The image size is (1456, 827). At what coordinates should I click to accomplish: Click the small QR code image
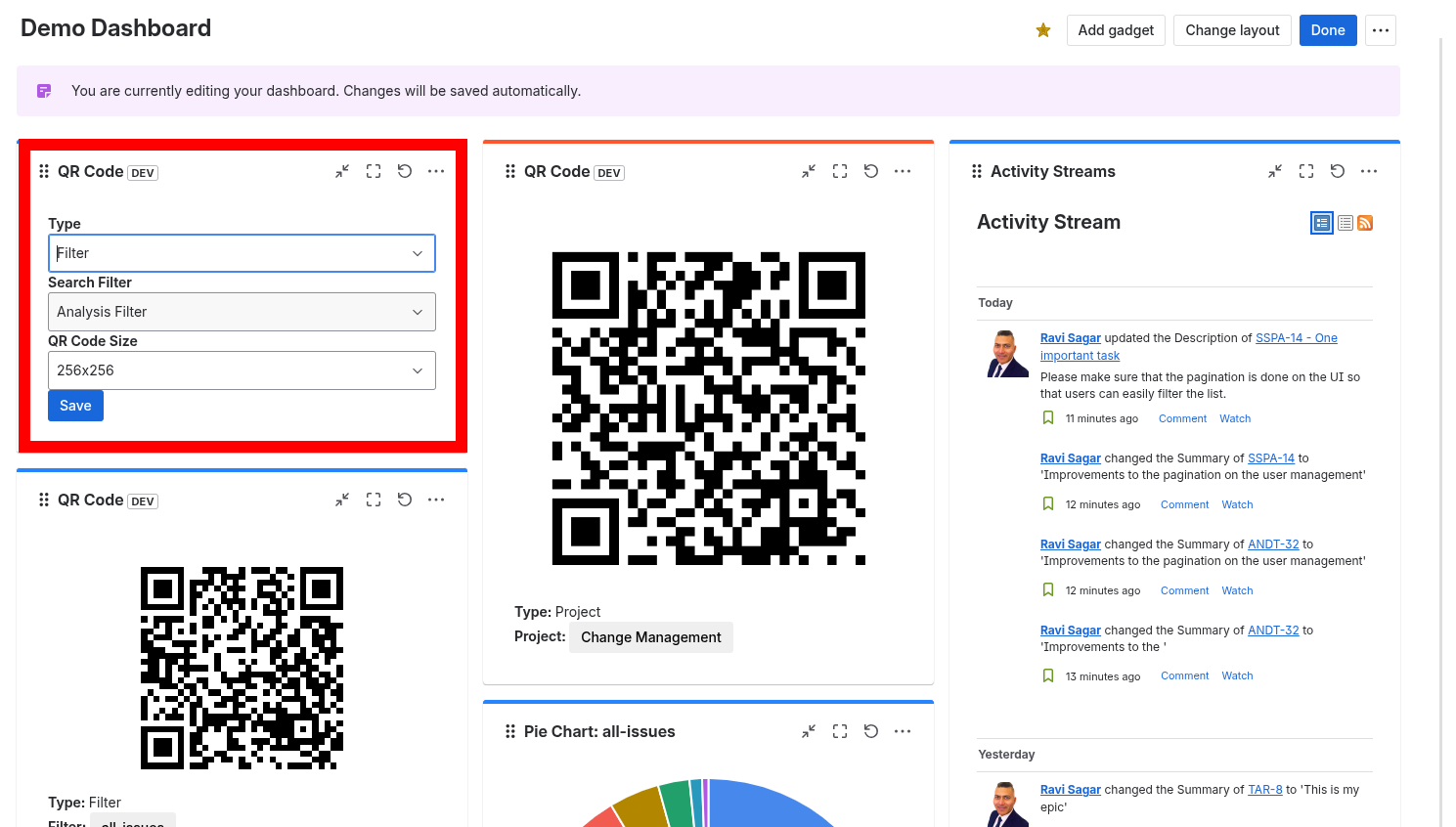(242, 668)
